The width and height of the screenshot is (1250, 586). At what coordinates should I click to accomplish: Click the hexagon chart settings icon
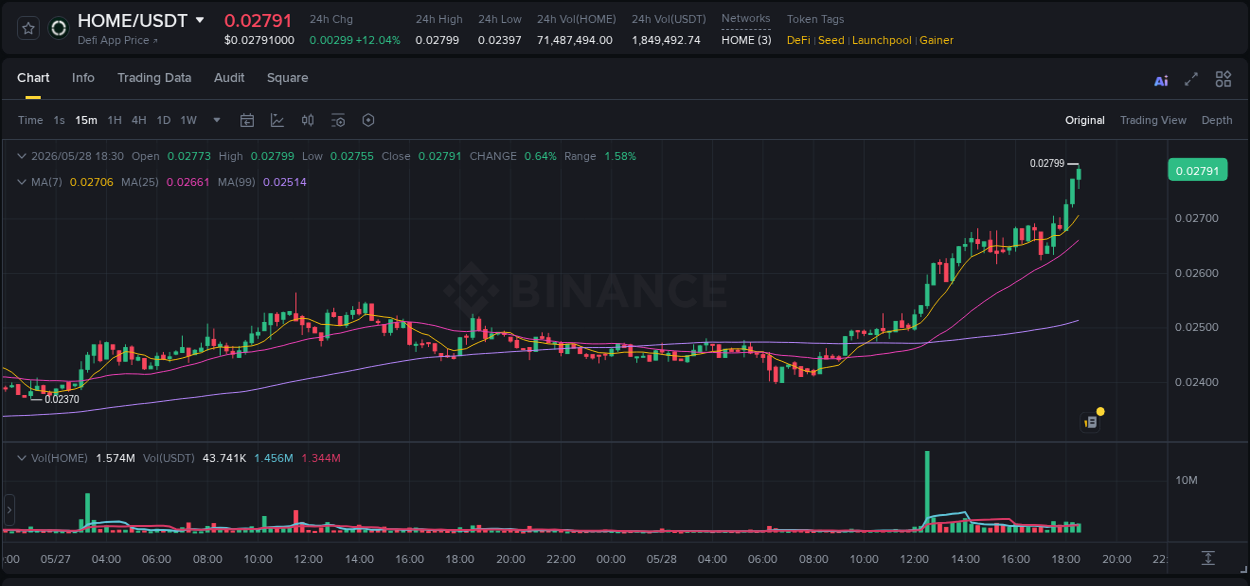click(x=368, y=120)
